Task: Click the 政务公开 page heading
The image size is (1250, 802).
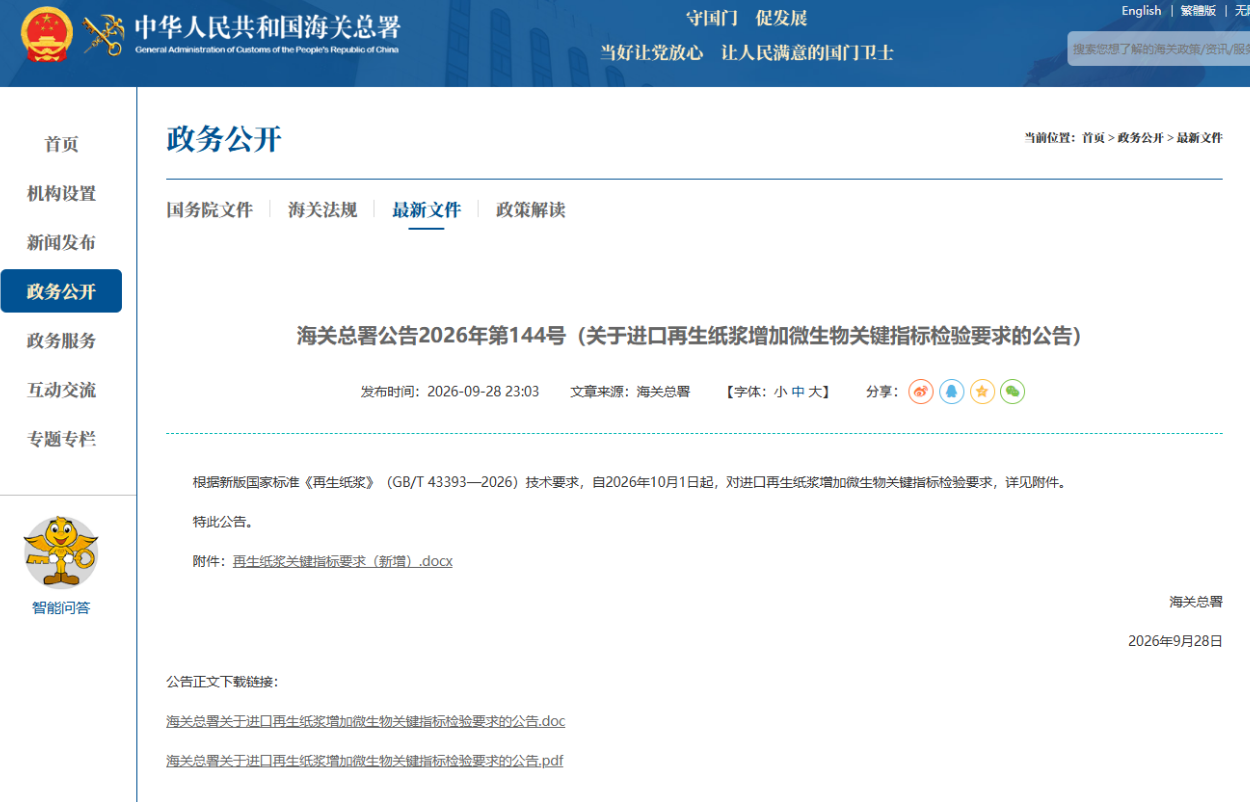Action: click(224, 139)
